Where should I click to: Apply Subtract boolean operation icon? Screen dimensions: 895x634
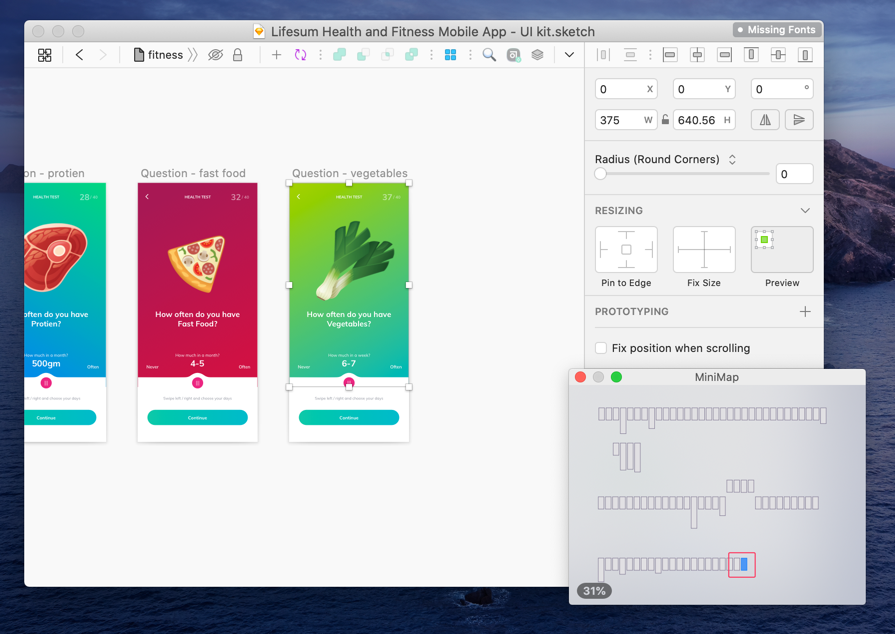pos(363,55)
